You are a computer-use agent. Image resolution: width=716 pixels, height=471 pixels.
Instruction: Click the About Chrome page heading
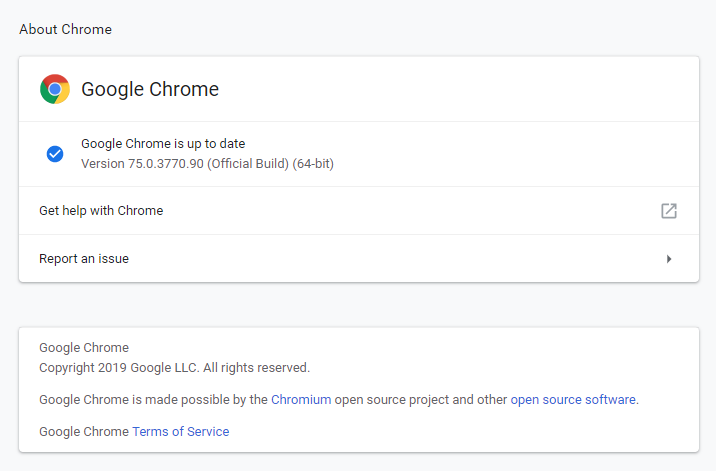tap(65, 29)
